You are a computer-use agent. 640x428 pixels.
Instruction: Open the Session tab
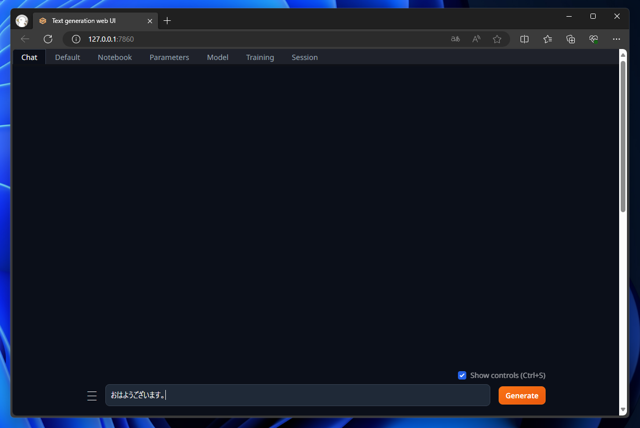coord(304,57)
